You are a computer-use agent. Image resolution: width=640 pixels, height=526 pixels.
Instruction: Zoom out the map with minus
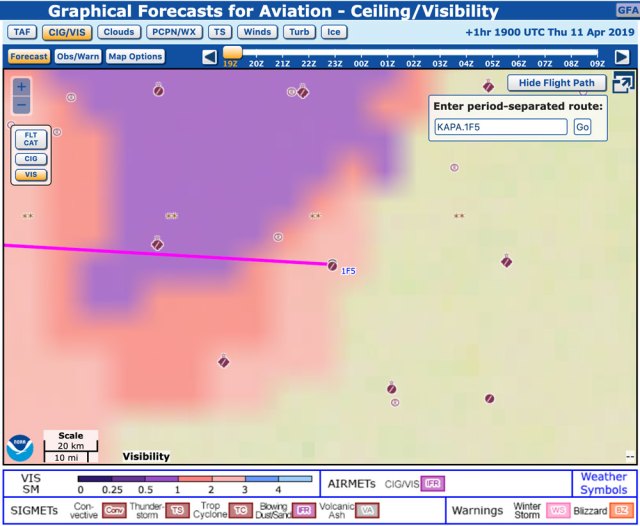(x=22, y=105)
